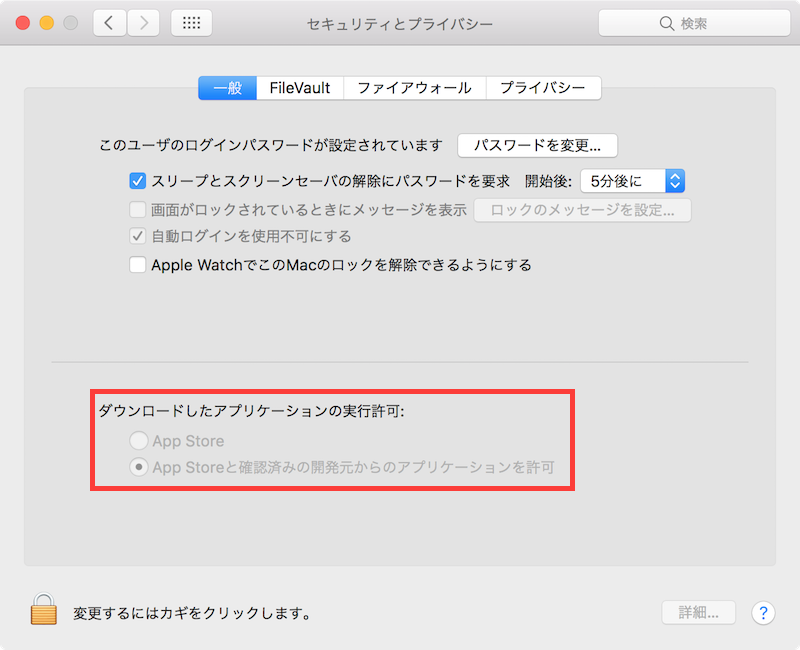The width and height of the screenshot is (800, 650).
Task: Click the ロックのメッセージを設定 button
Action: [582, 210]
